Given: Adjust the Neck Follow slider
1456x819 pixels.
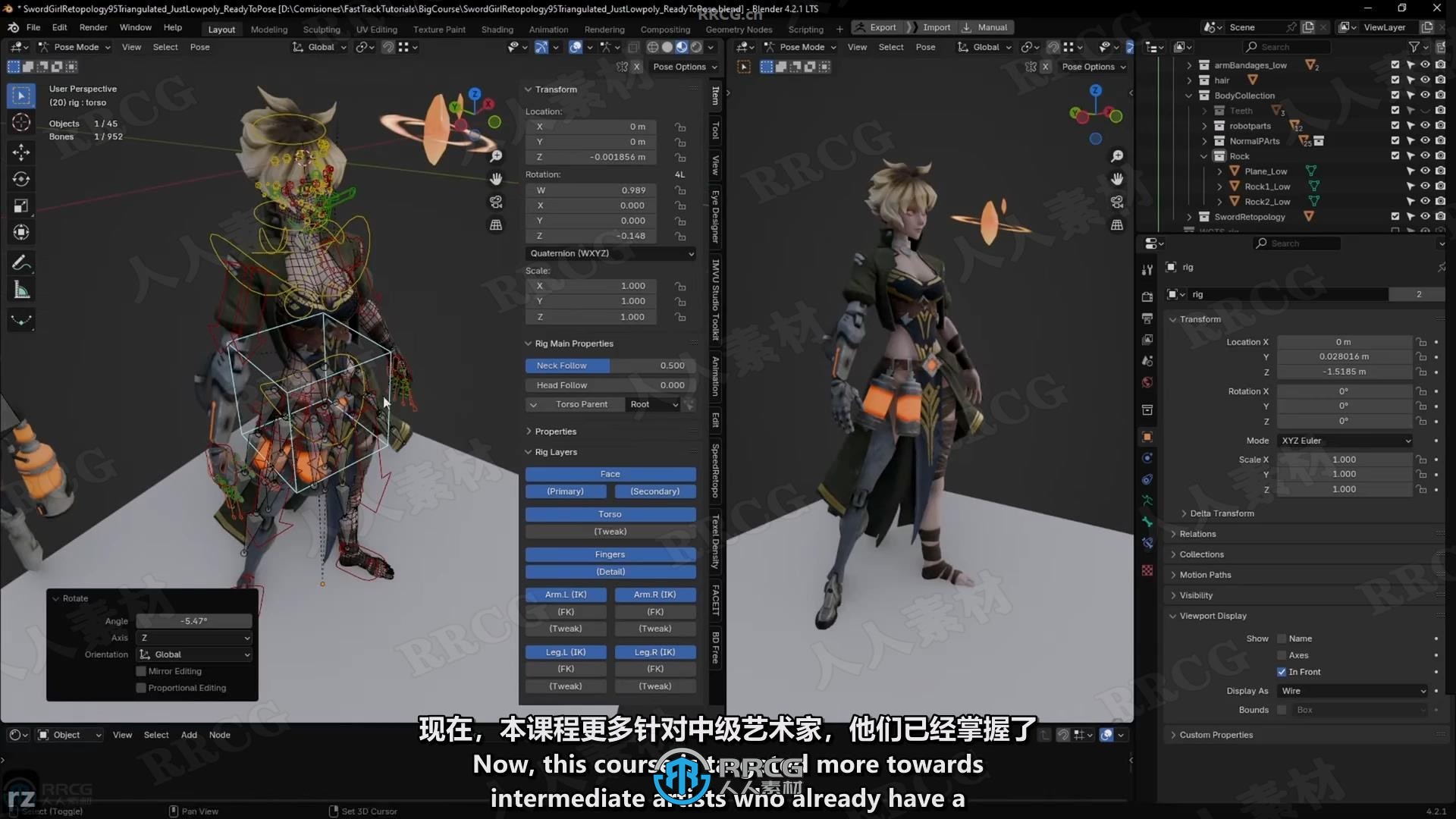Looking at the screenshot, I should pos(610,366).
